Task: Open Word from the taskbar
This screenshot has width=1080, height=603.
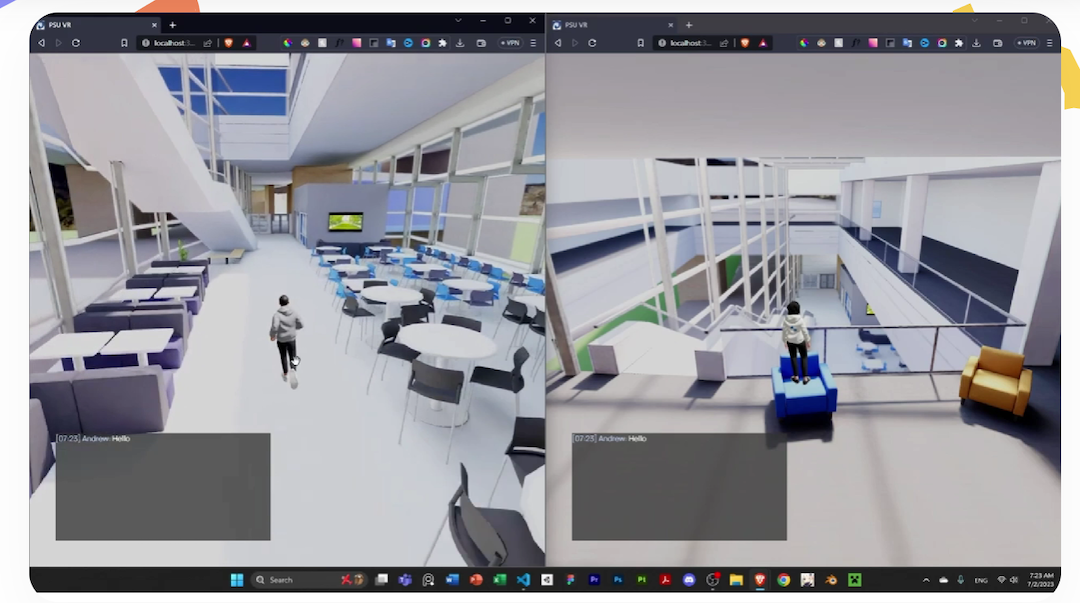Action: tap(452, 580)
